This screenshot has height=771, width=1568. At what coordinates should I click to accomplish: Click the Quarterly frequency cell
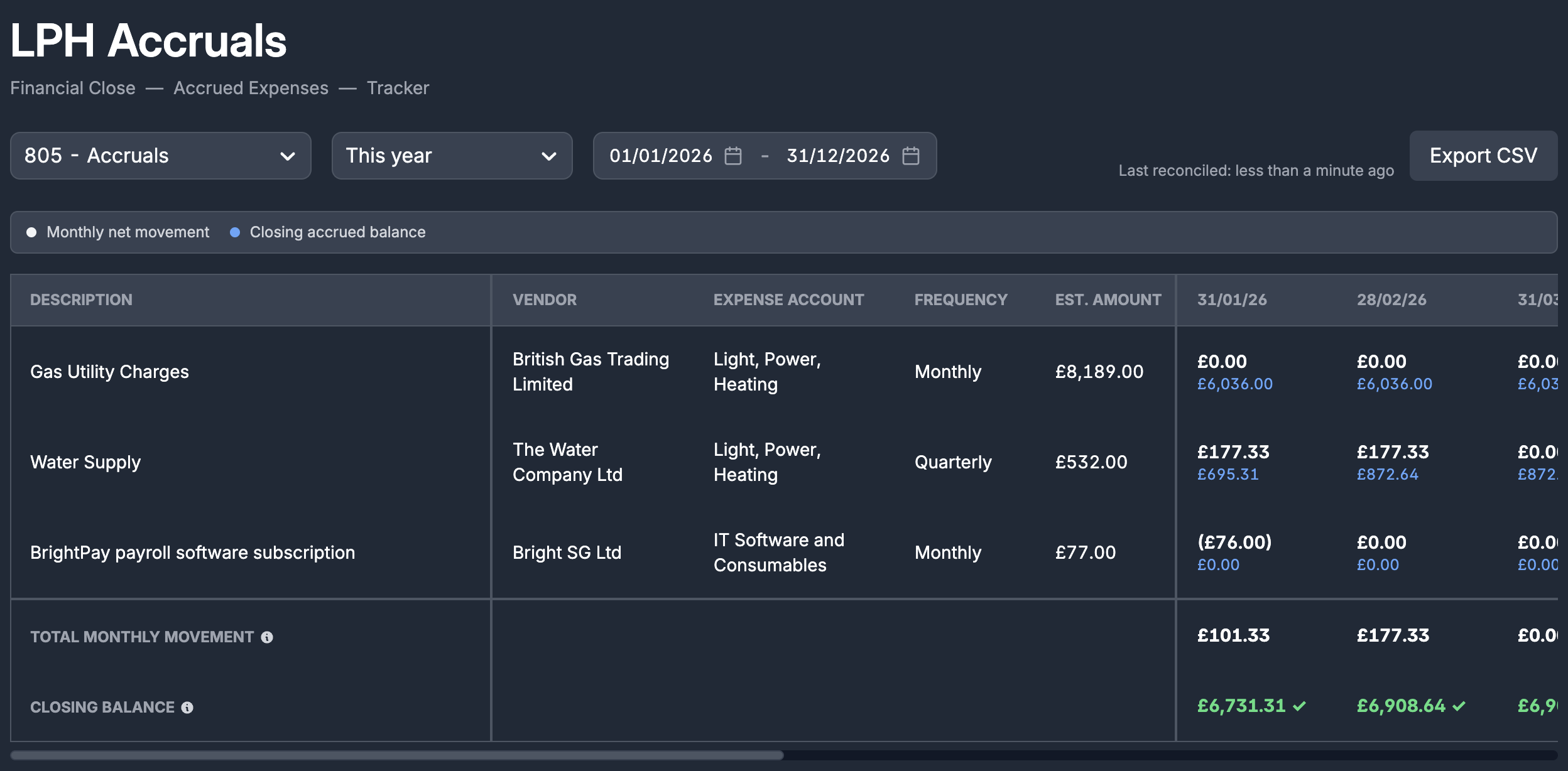pos(953,462)
